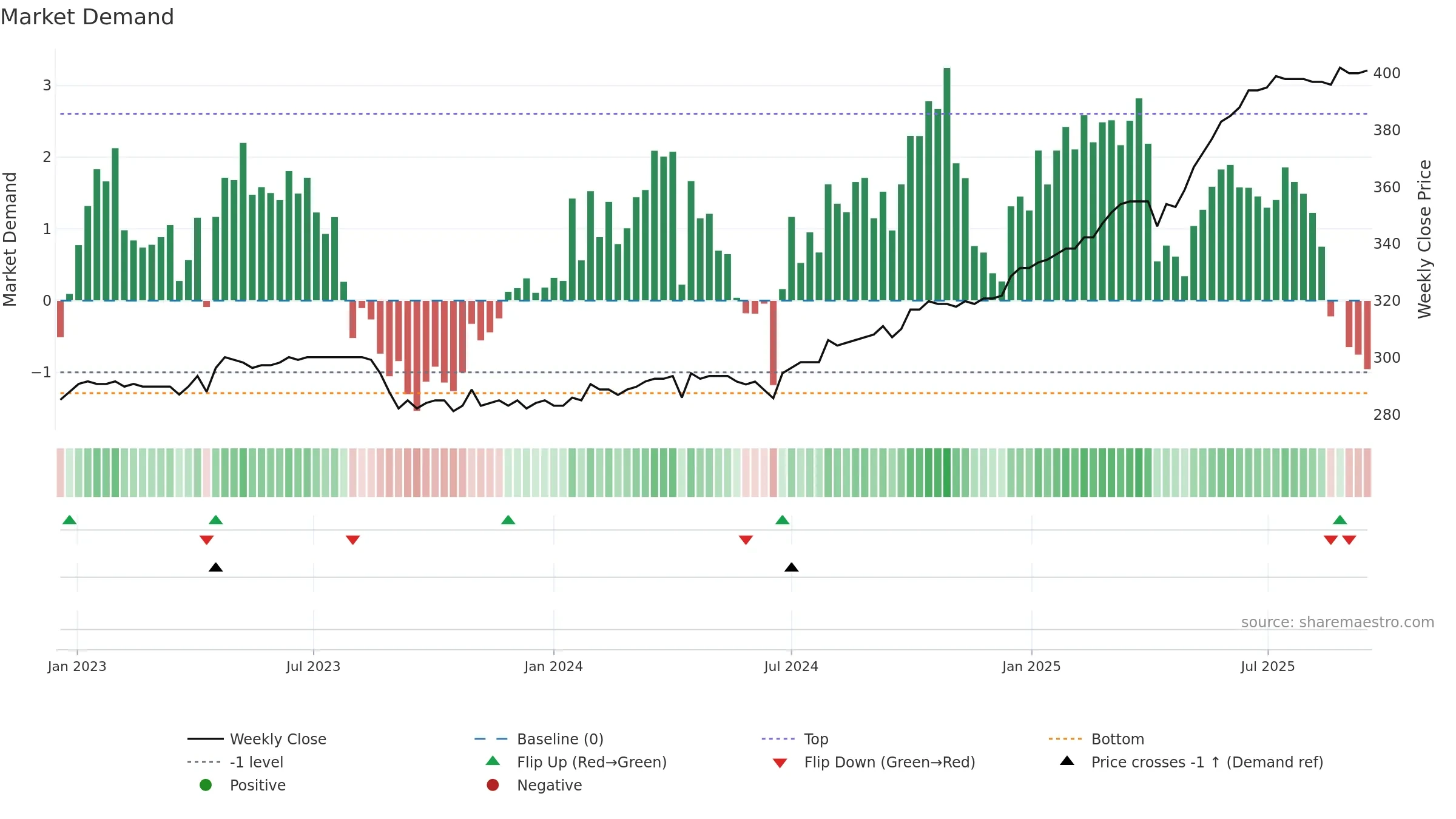Click the green flip-up marker just before Jul 2024
Image resolution: width=1456 pixels, height=819 pixels.
click(783, 520)
